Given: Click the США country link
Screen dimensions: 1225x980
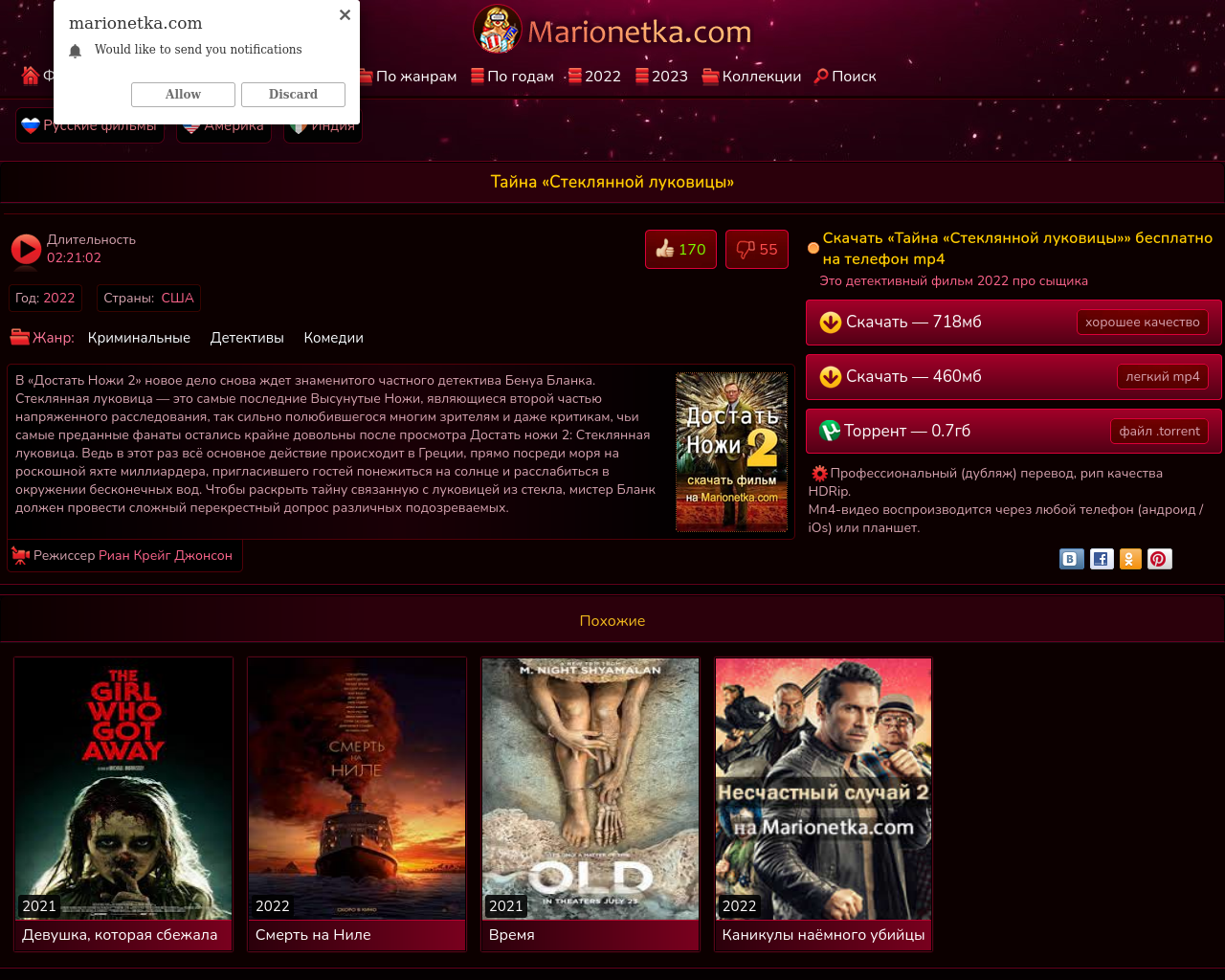Looking at the screenshot, I should tap(177, 298).
